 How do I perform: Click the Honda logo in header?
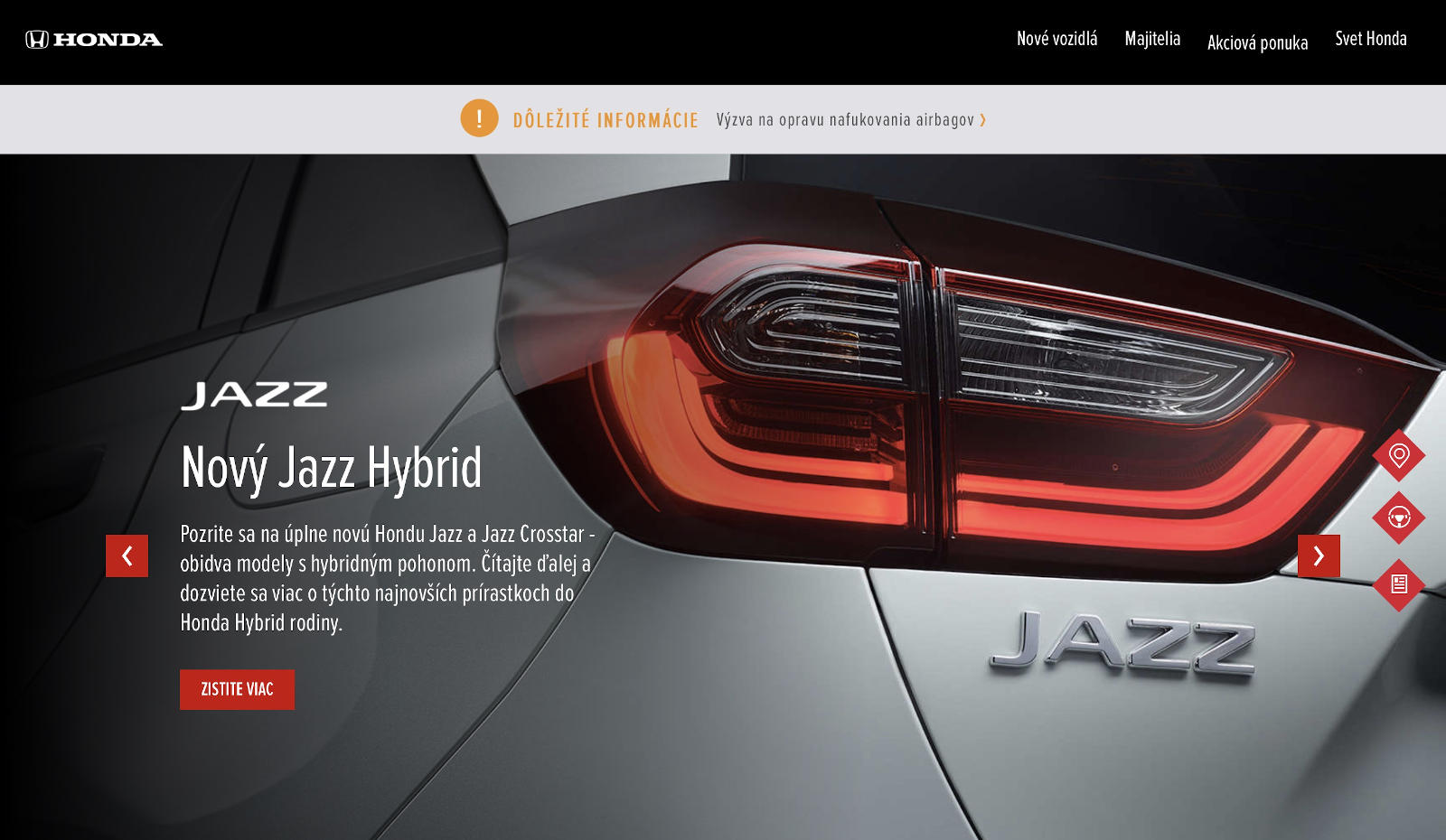pyautogui.click(x=94, y=39)
